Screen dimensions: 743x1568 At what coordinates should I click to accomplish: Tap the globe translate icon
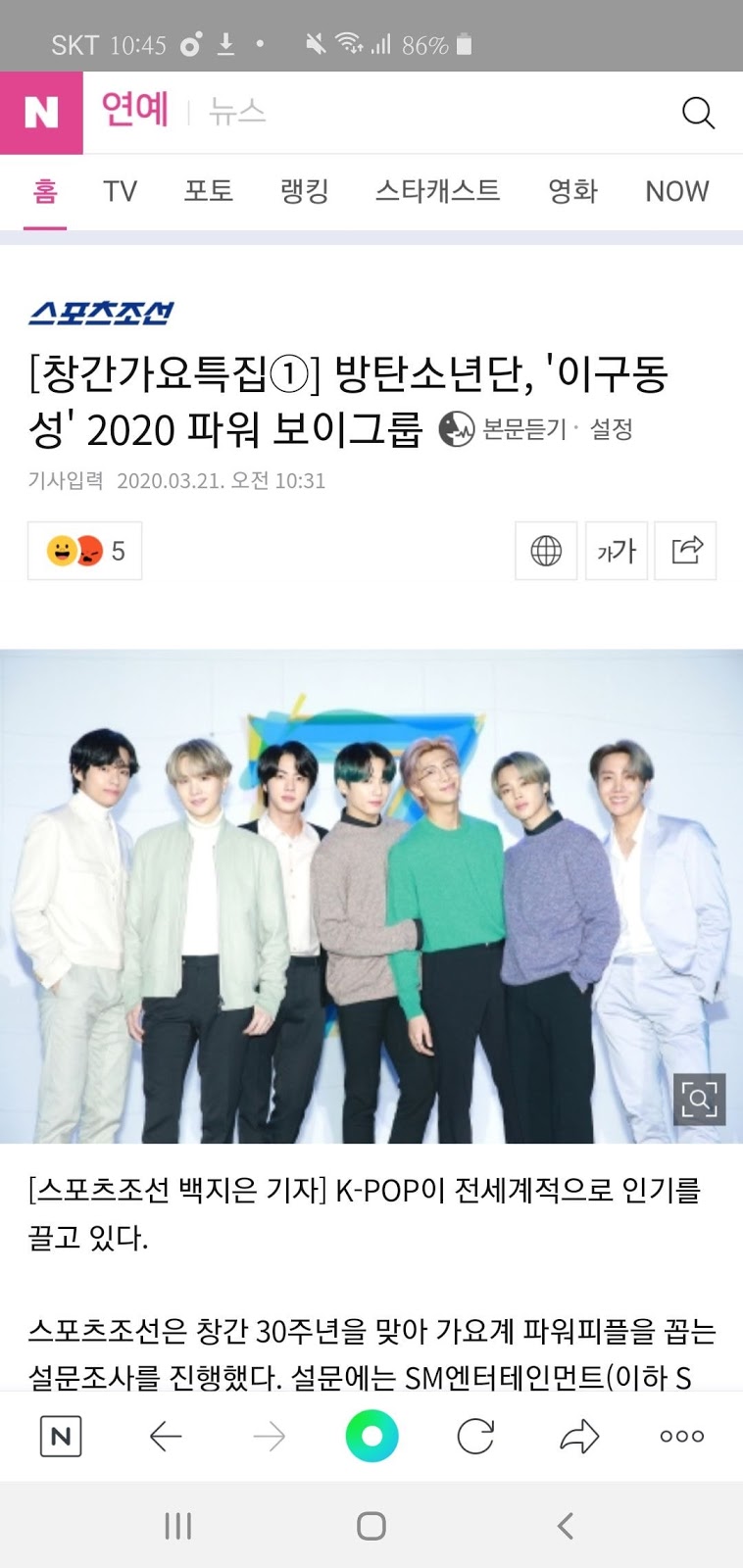tap(546, 551)
